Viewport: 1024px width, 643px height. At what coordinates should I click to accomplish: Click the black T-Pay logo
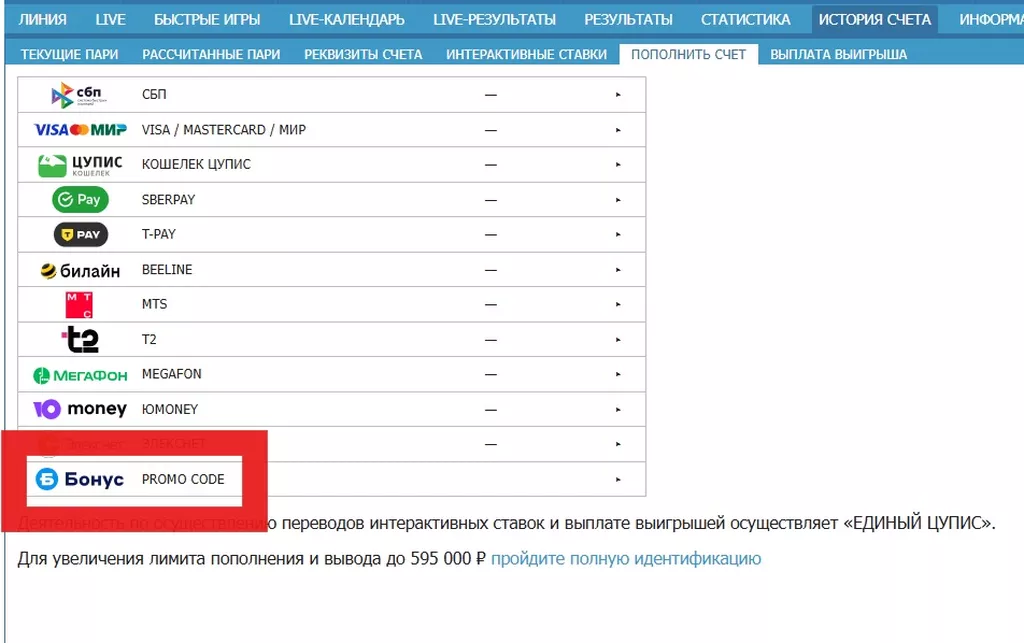80,234
